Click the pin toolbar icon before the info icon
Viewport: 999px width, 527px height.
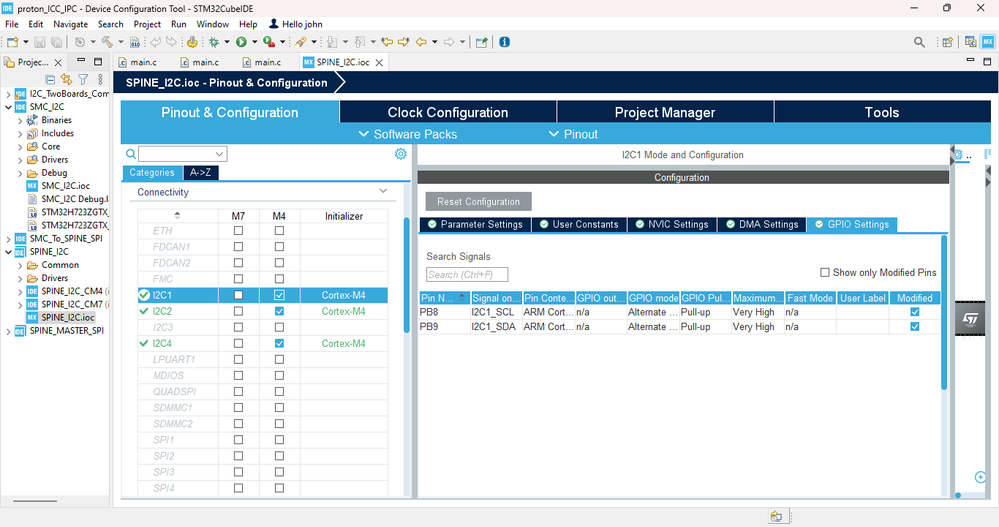tap(482, 42)
